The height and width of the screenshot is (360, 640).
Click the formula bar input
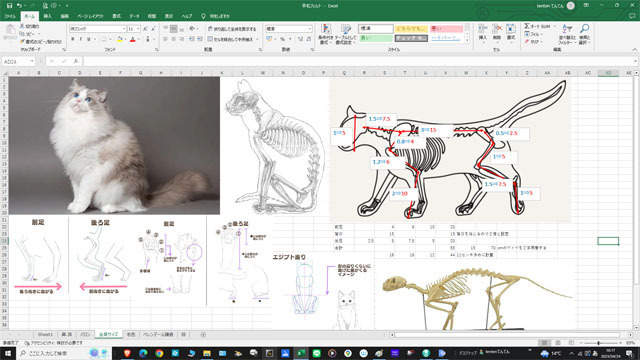pos(359,62)
